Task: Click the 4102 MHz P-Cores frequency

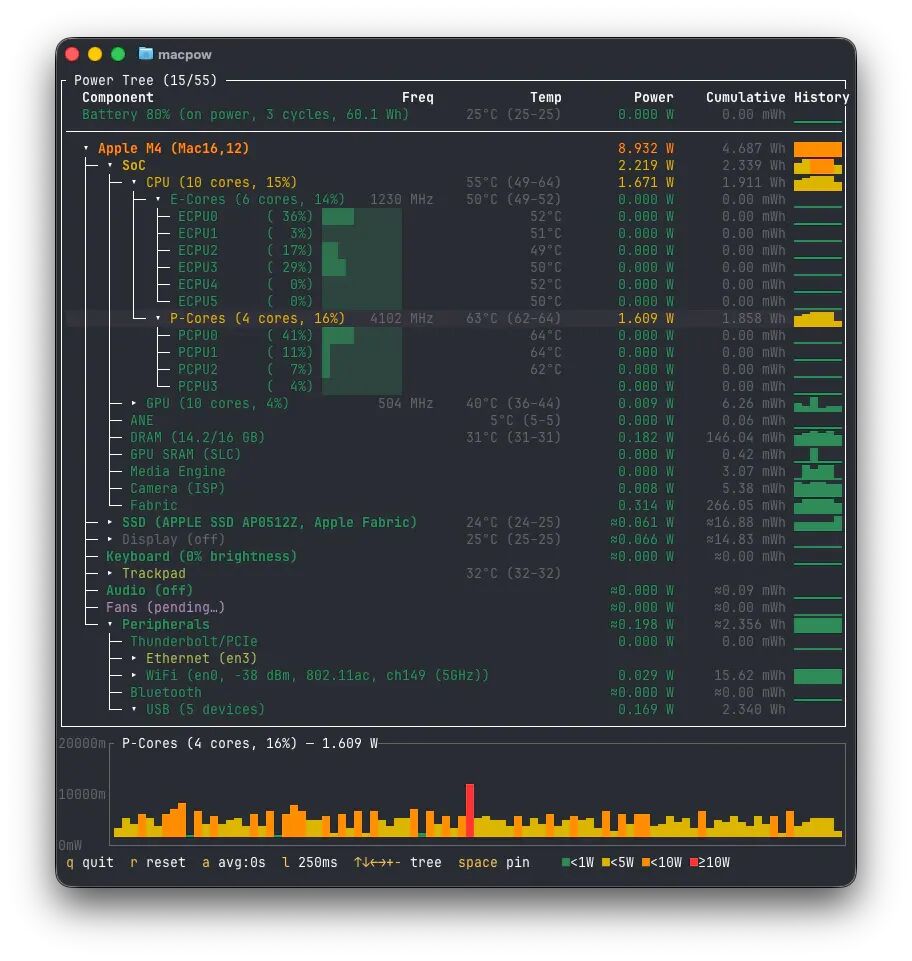Action: click(401, 319)
